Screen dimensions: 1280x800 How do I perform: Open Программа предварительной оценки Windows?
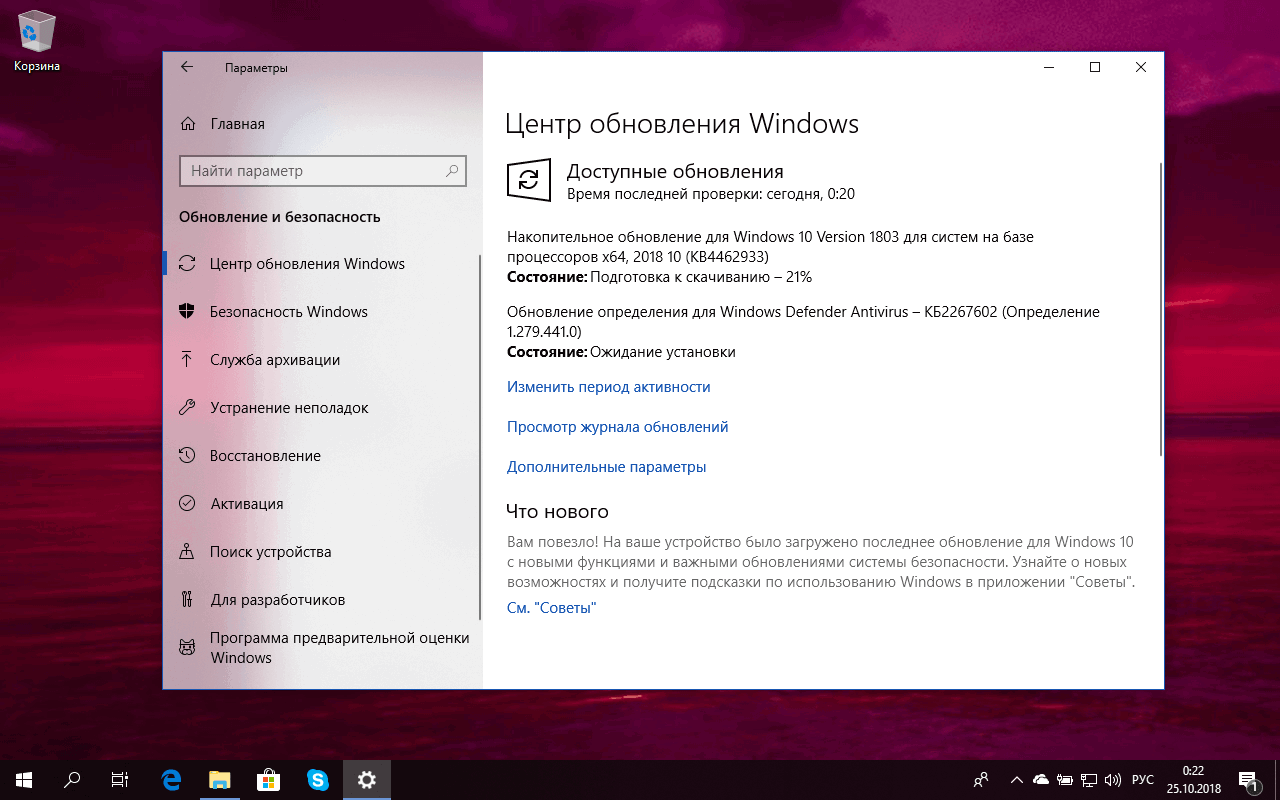point(339,647)
